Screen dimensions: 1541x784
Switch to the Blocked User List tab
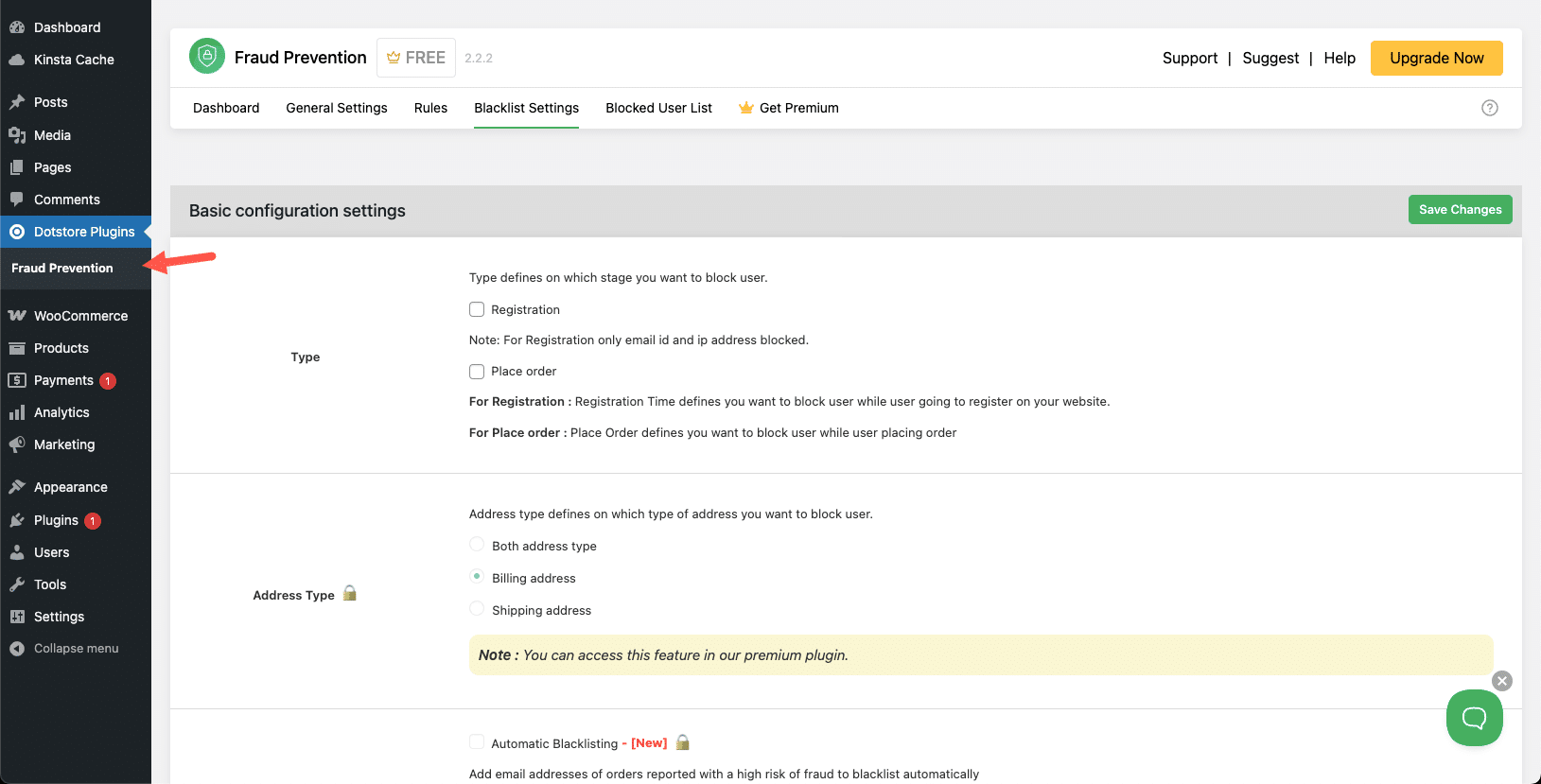click(x=658, y=108)
